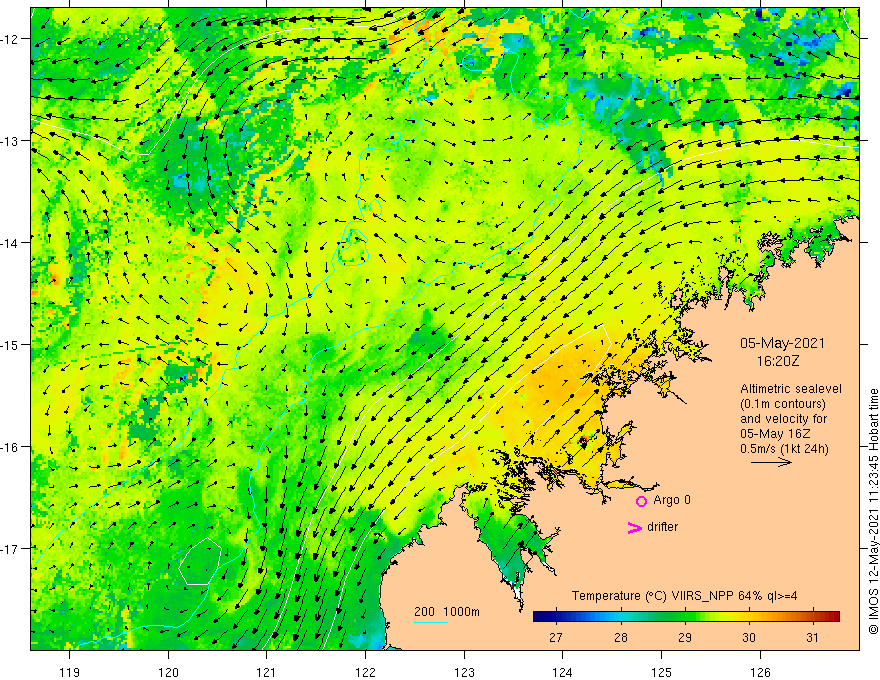Viewport: 880px width, 680px height.
Task: Click the longitude axis label 123
Action: point(464,672)
